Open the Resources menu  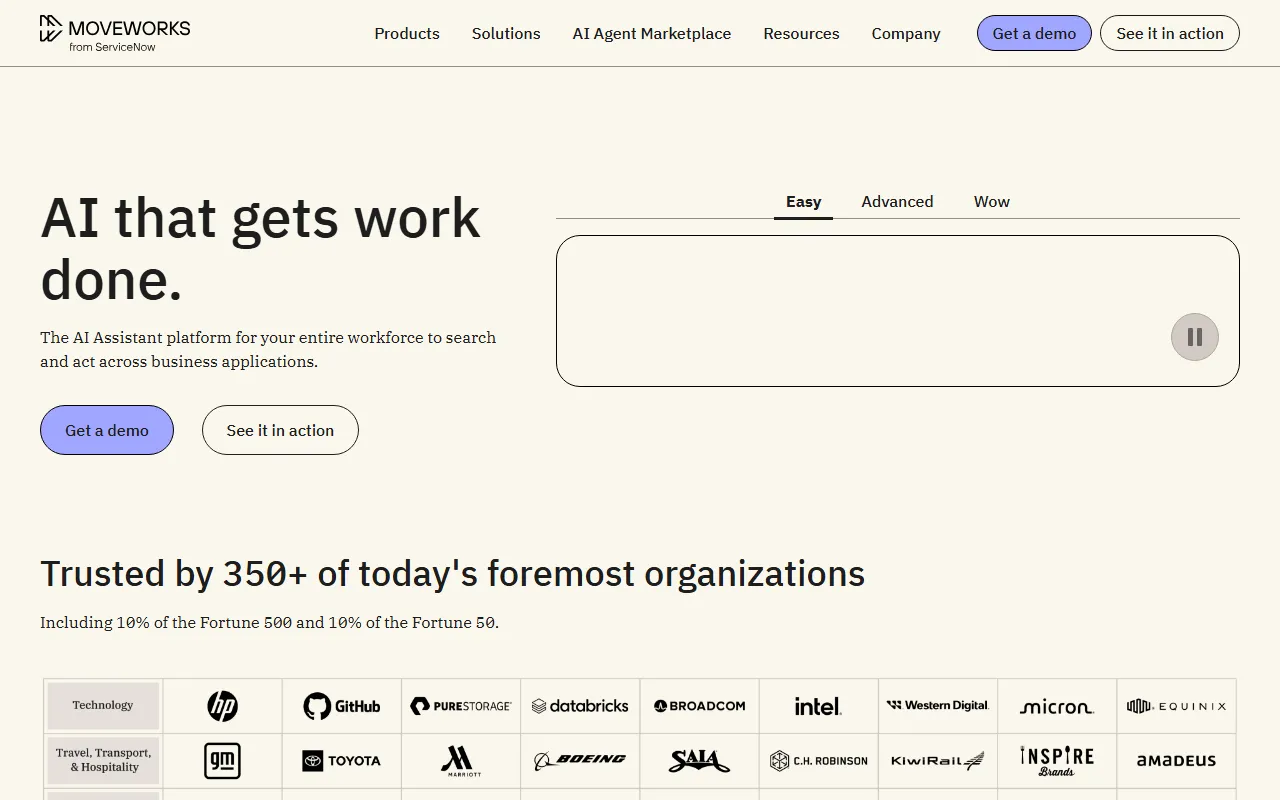coord(801,33)
